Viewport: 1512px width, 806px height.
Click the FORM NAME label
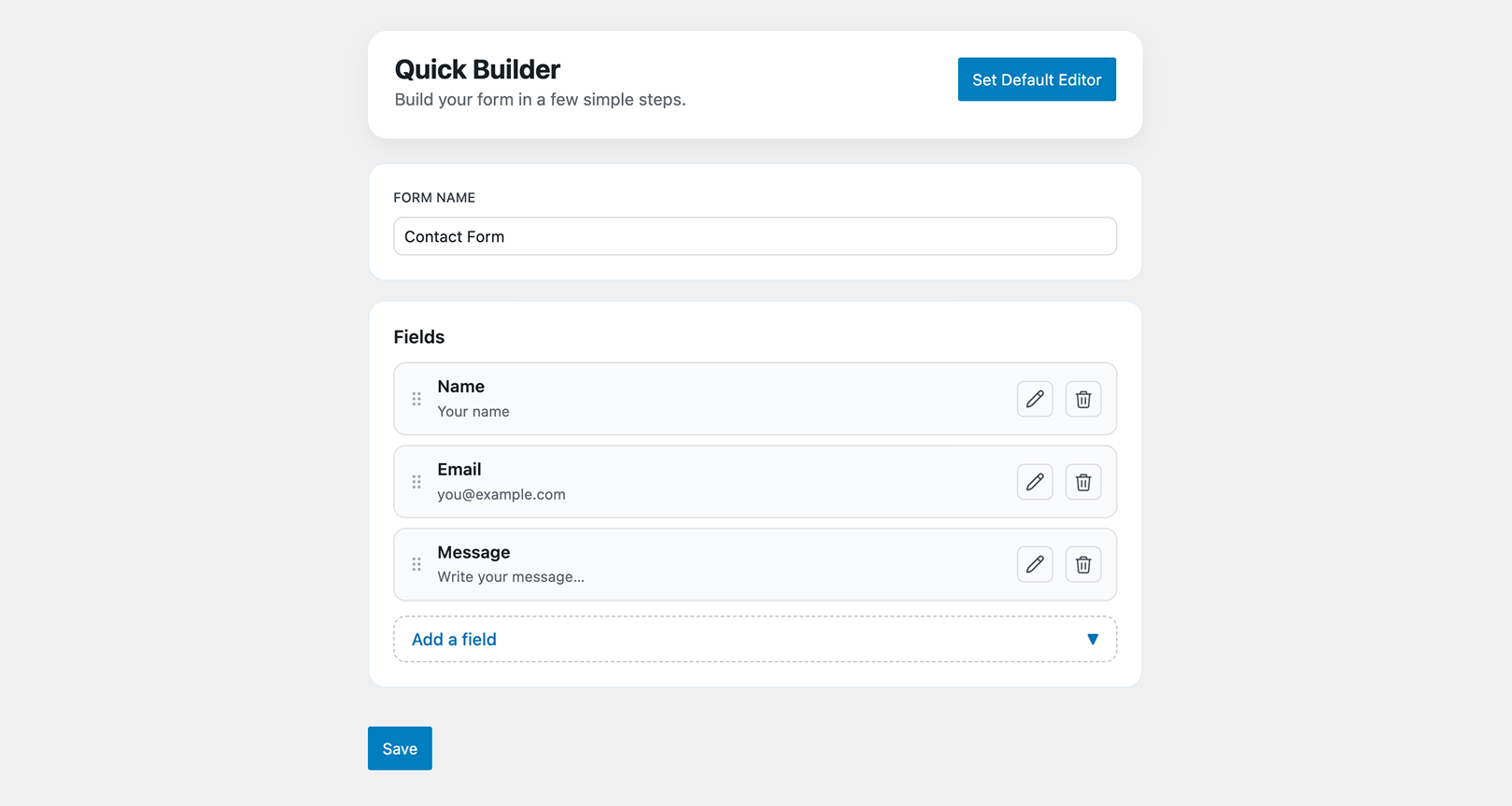coord(434,198)
